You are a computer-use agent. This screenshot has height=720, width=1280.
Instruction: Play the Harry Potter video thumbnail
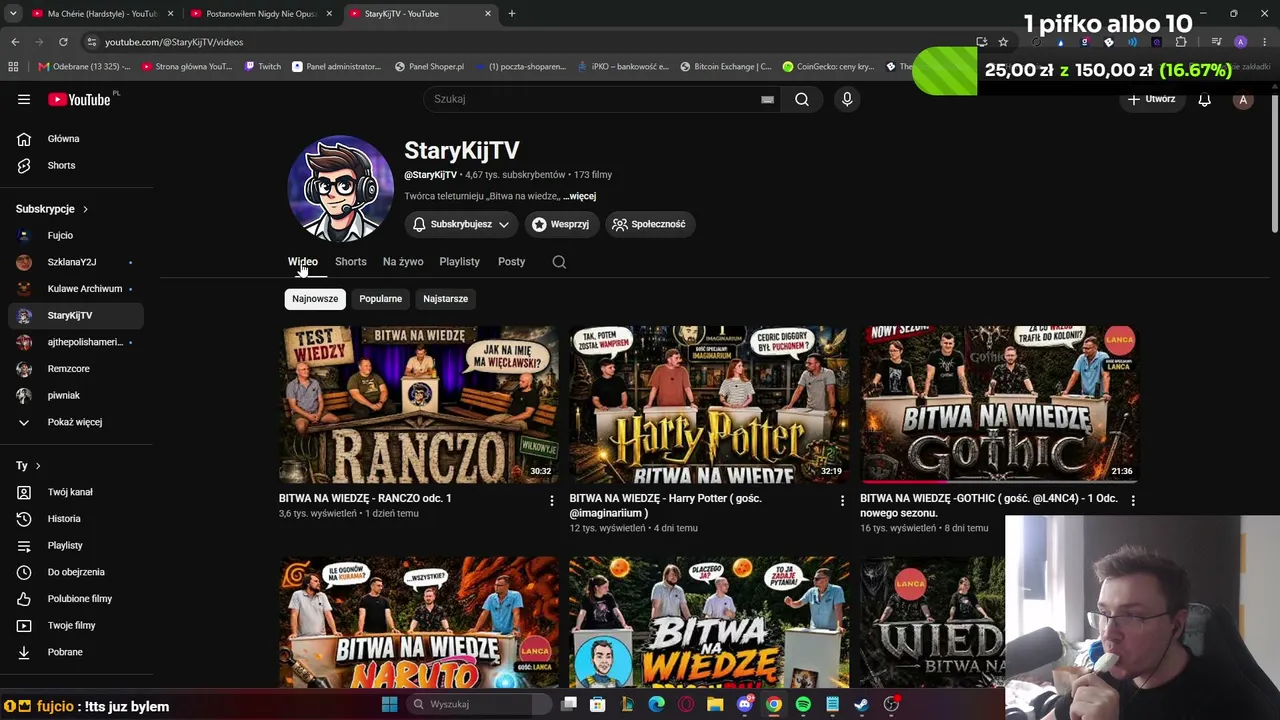709,404
